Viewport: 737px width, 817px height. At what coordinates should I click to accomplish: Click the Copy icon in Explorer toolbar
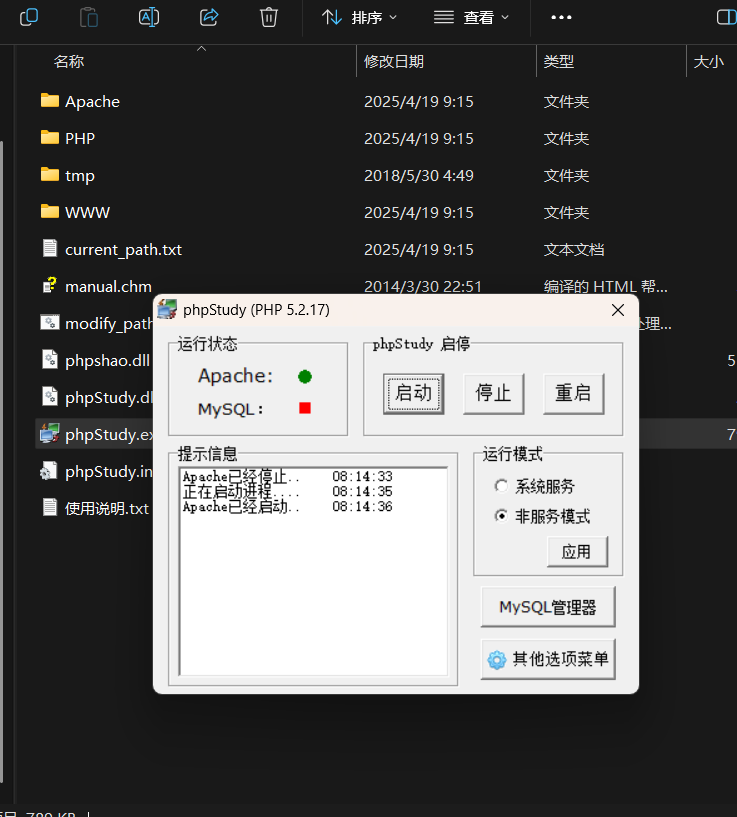tap(29, 17)
